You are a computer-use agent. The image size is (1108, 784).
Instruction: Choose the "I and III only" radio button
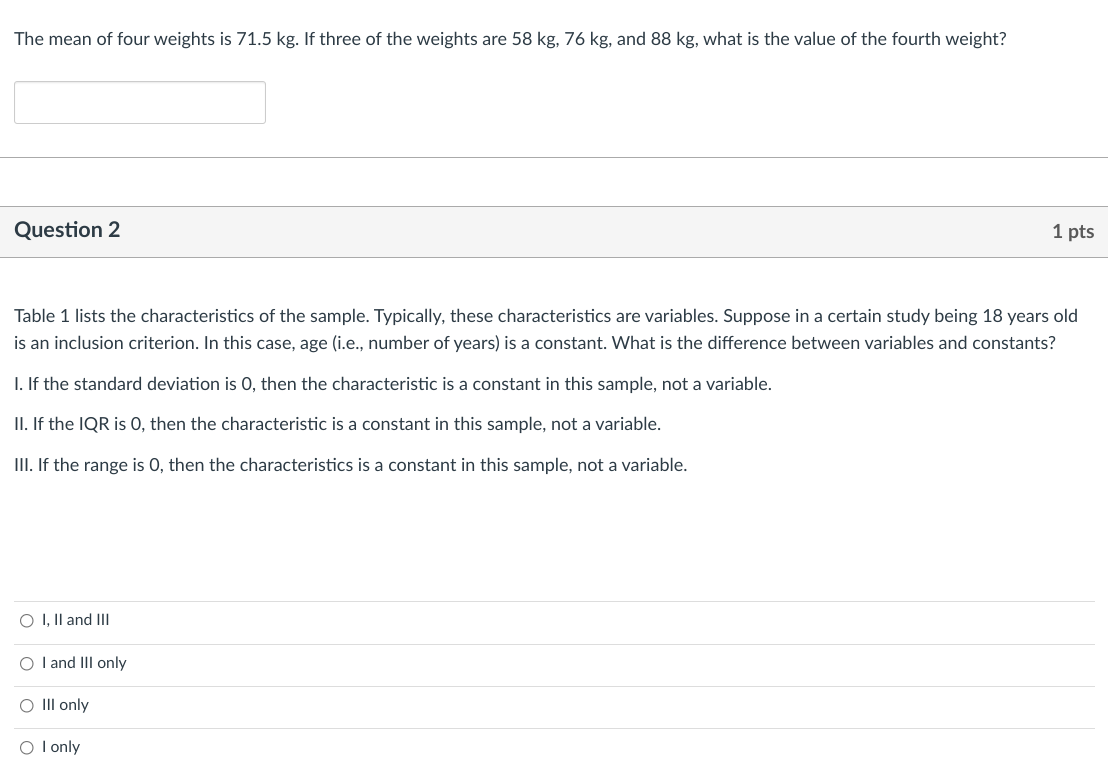(26, 663)
